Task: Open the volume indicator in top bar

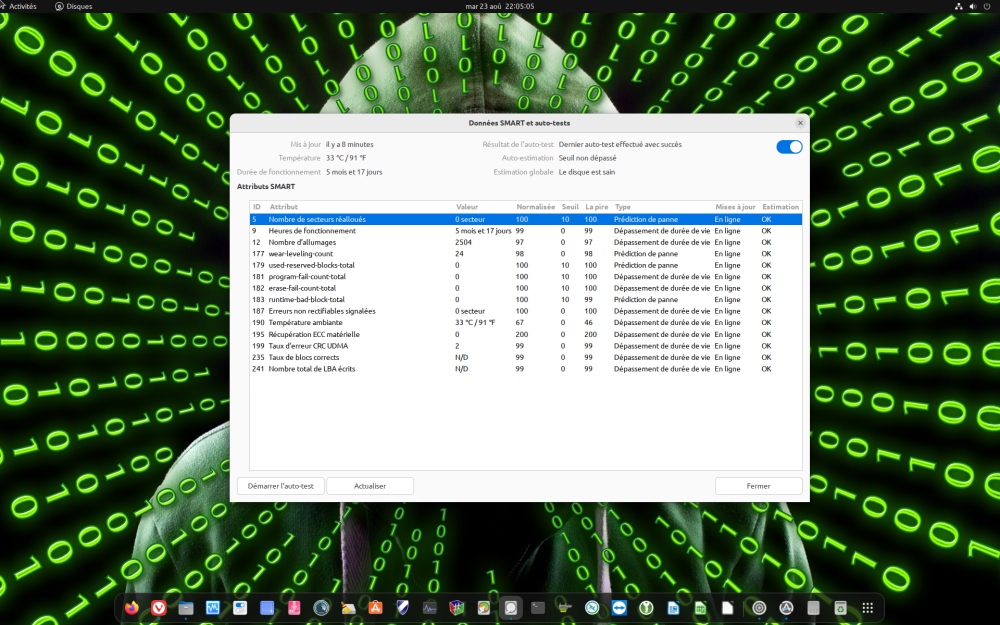Action: pyautogui.click(x=973, y=6)
